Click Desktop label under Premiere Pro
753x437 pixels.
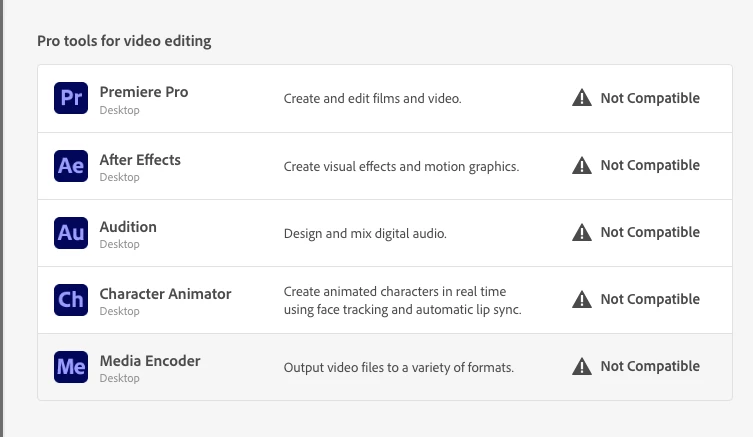(120, 110)
